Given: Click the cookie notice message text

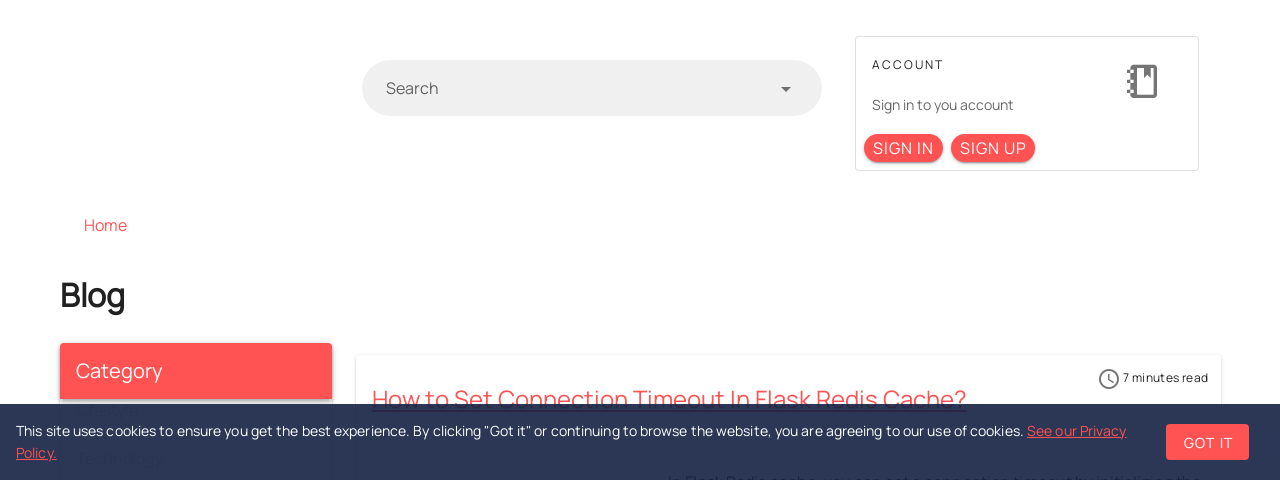Looking at the screenshot, I should pos(519,431).
